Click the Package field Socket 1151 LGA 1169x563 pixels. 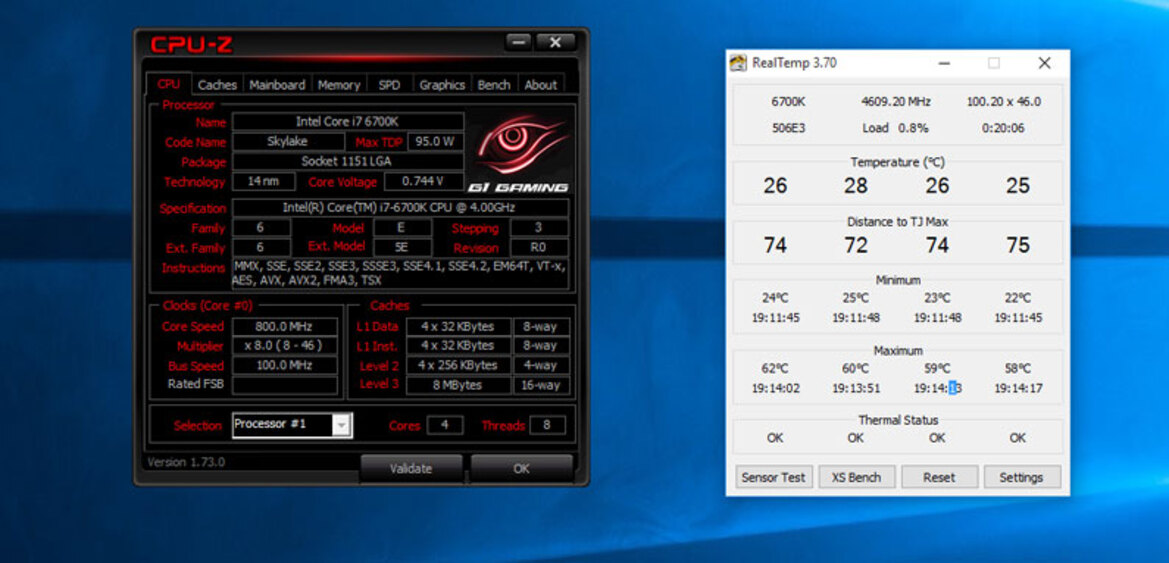pos(348,161)
